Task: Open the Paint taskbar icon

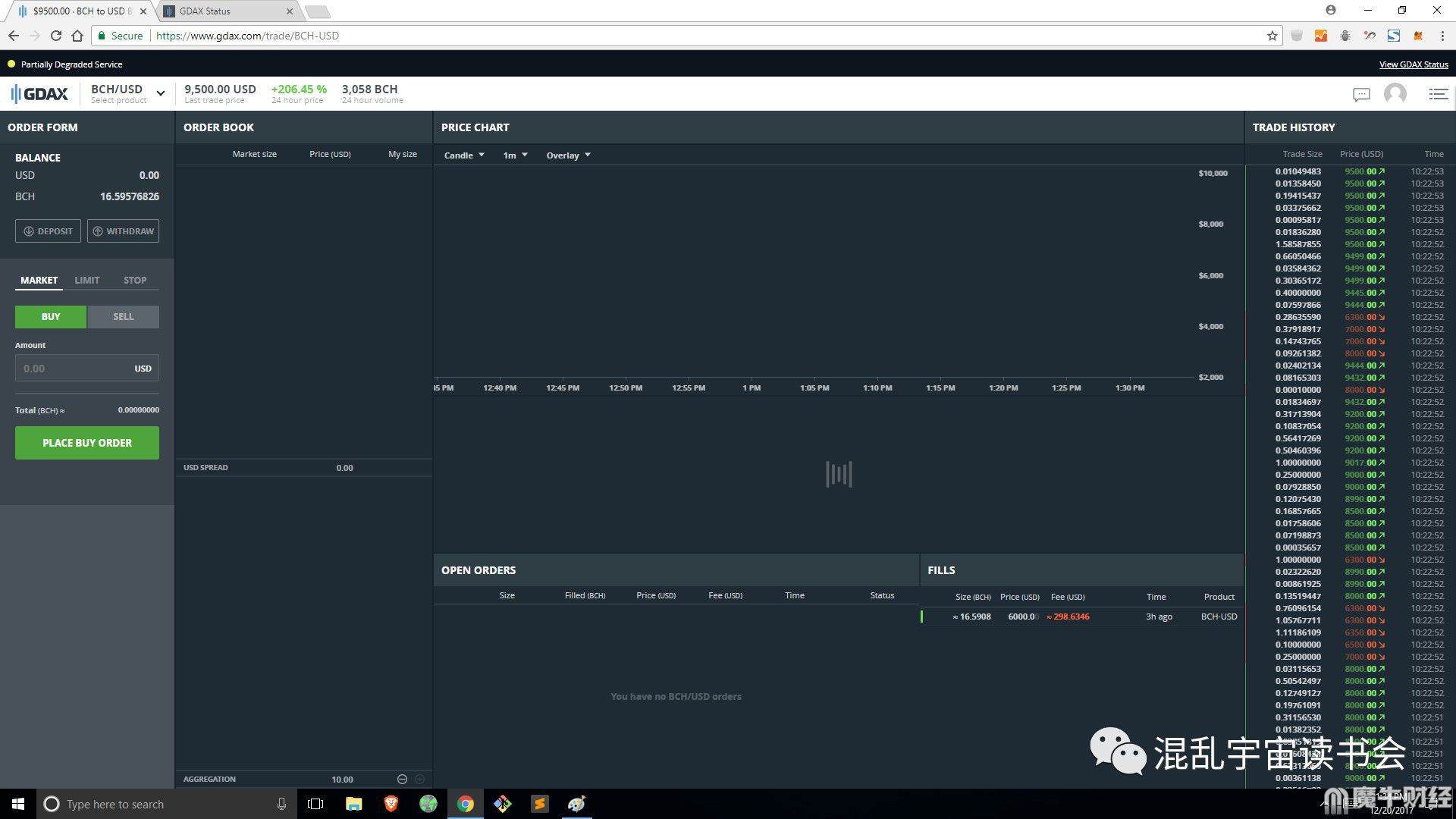Action: 576,804
